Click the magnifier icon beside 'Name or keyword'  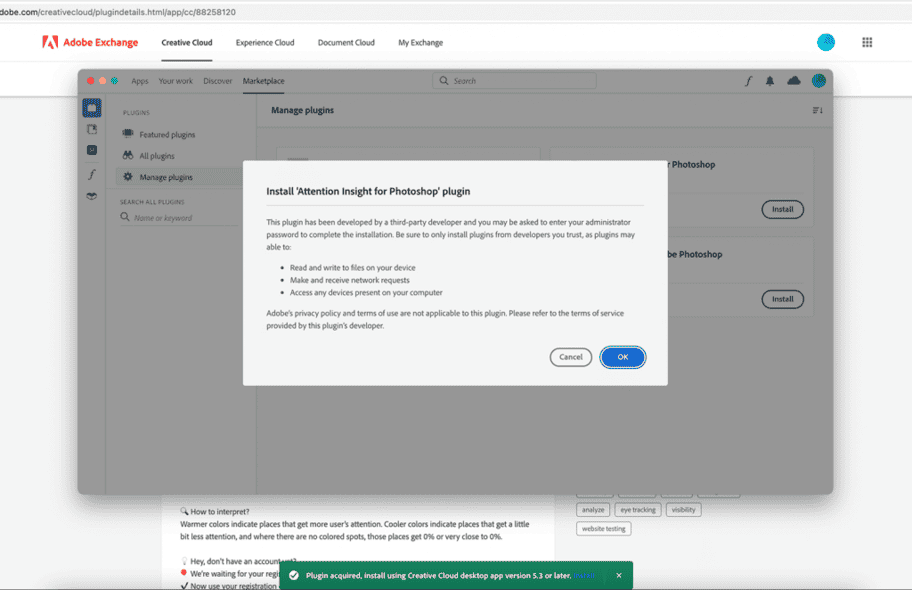125,217
